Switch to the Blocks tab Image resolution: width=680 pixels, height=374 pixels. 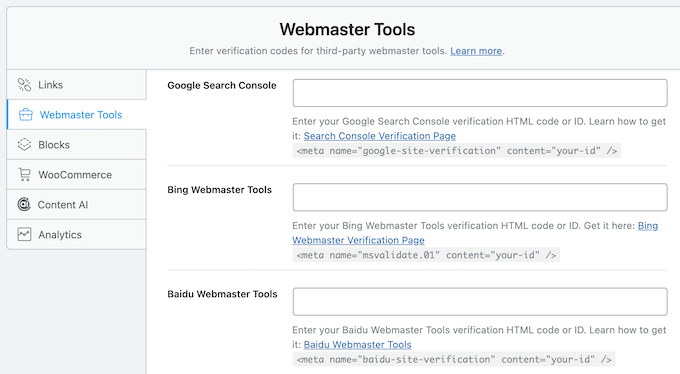pyautogui.click(x=76, y=144)
